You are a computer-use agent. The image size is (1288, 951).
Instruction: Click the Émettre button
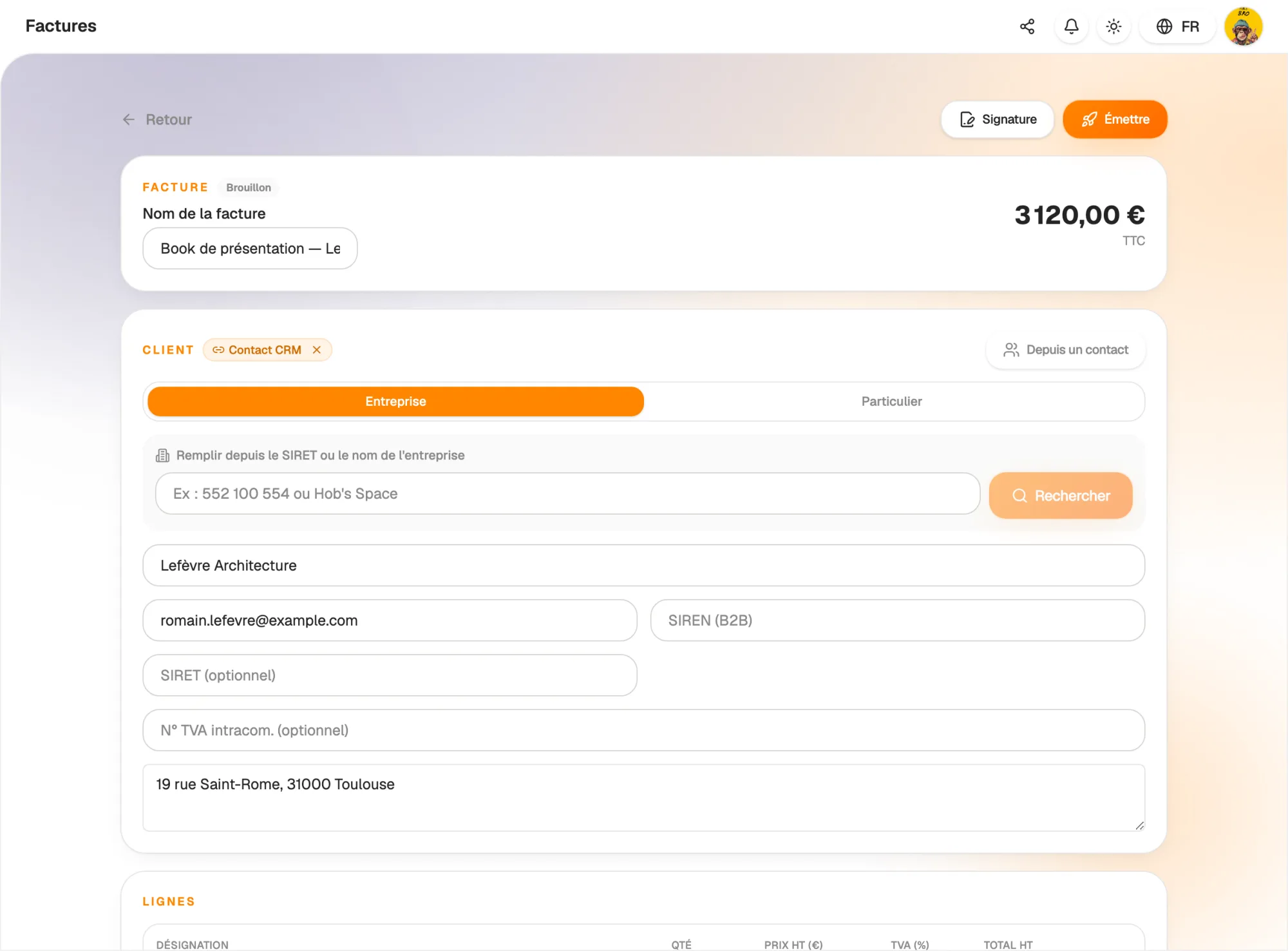pos(1115,119)
